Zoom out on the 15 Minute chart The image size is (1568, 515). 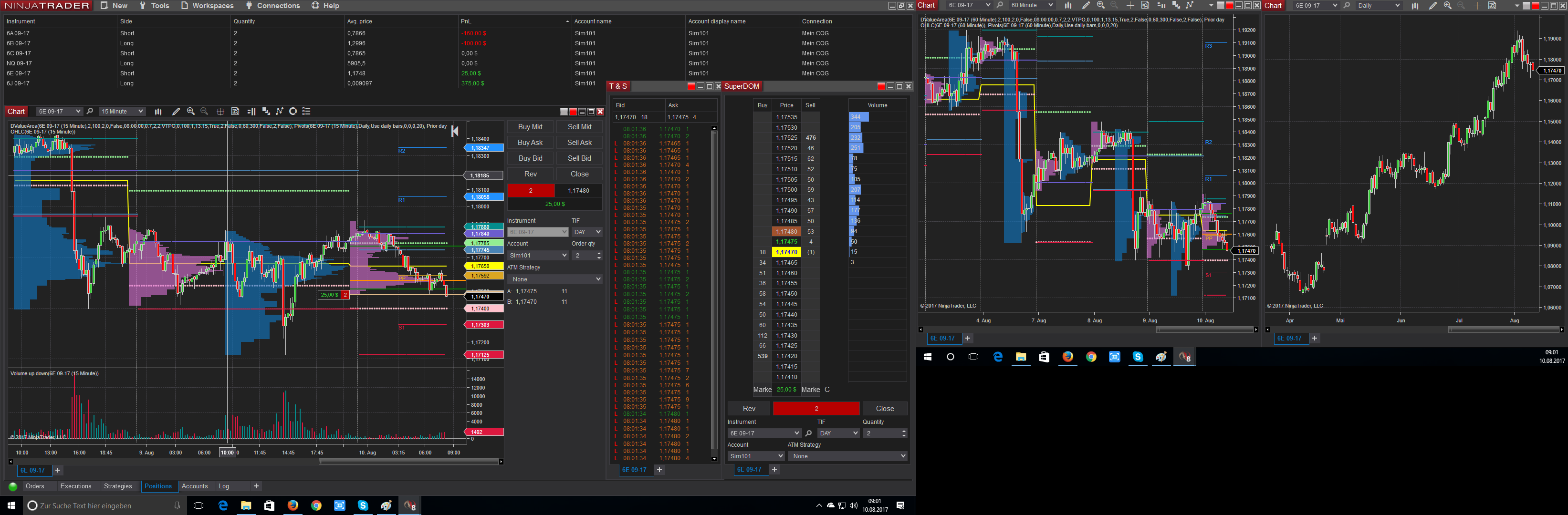(205, 111)
